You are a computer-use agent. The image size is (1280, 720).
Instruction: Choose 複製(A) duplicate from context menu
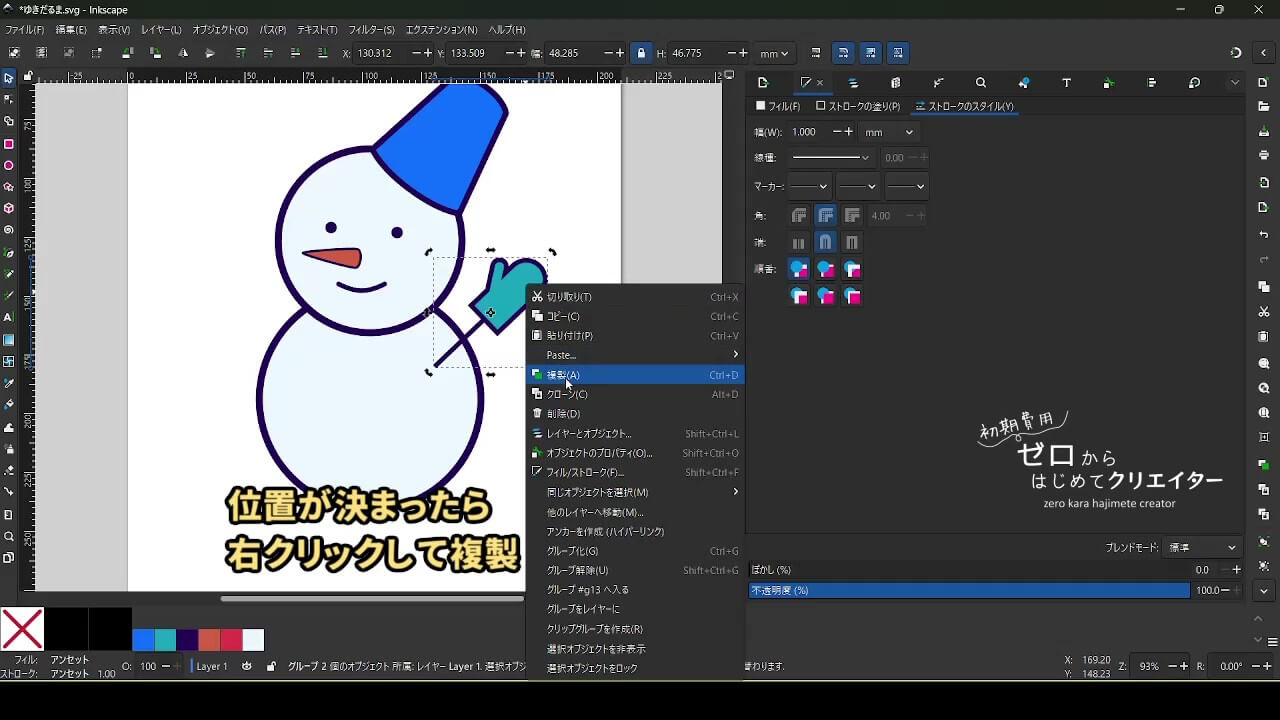pos(563,375)
